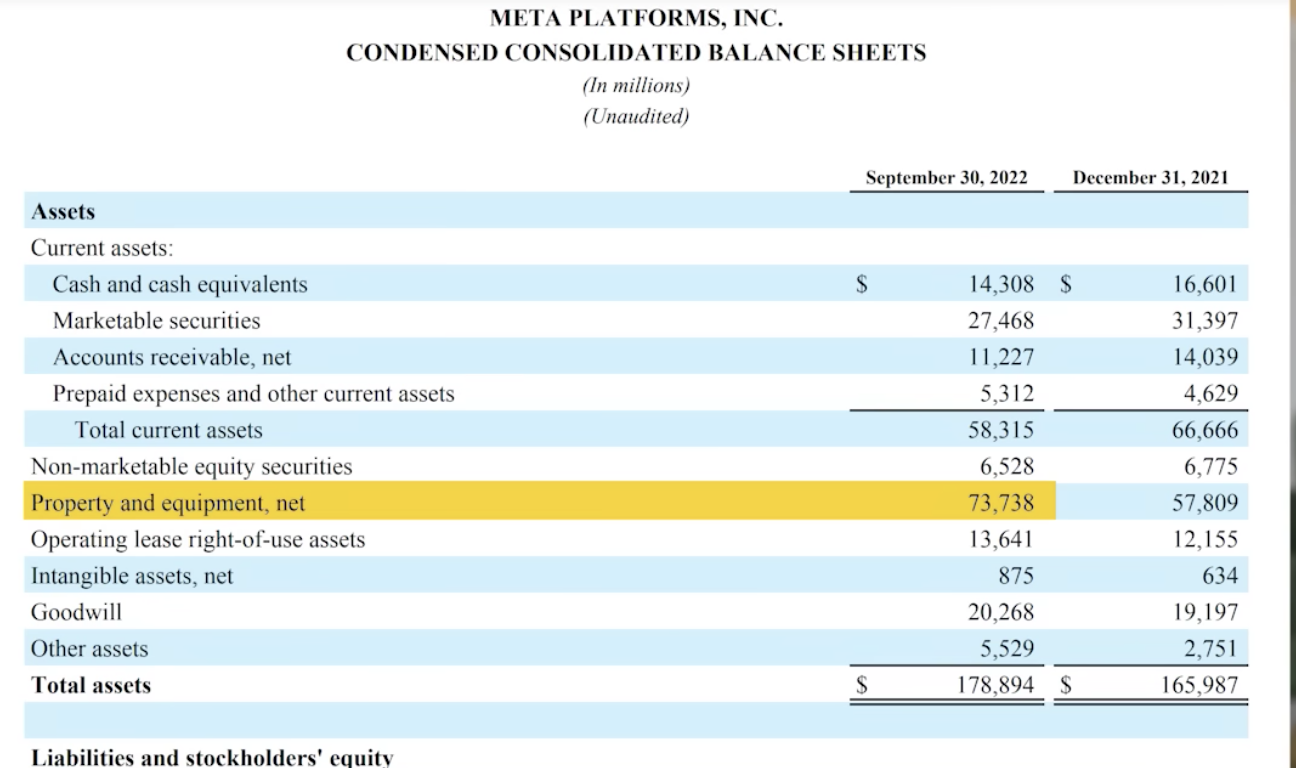Click the Total current assets label
Image resolution: width=1296 pixels, height=768 pixels.
click(x=168, y=430)
